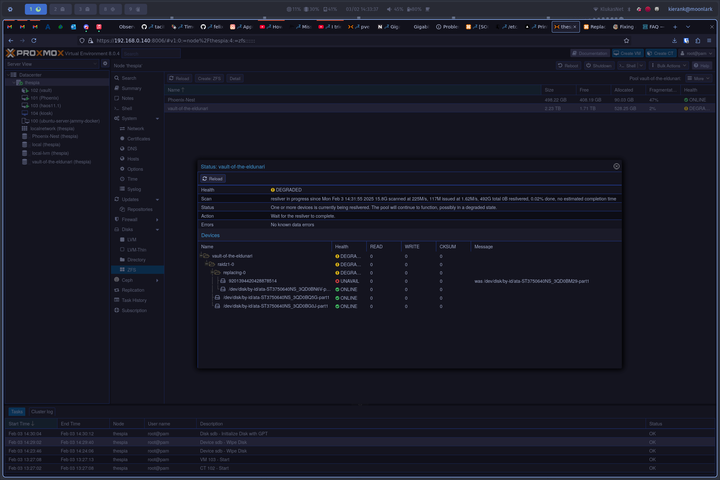
Task: Open the Shell item in node menu
Action: (127, 108)
